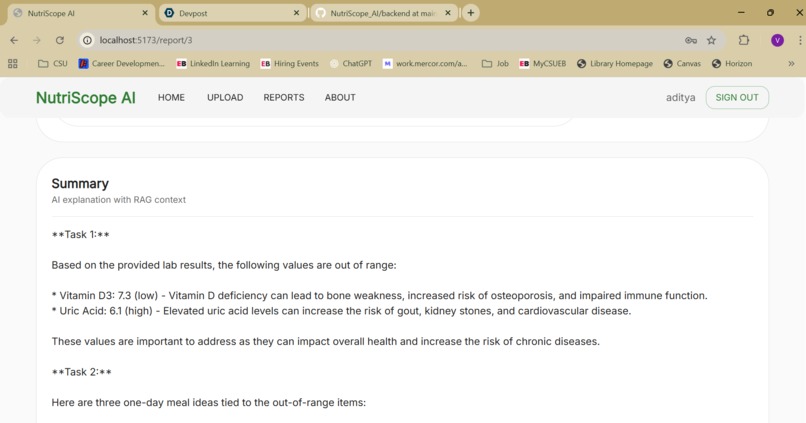Click 'Here are three one-day meal ideas' sentence
Image resolution: width=806 pixels, height=423 pixels.
(209, 402)
